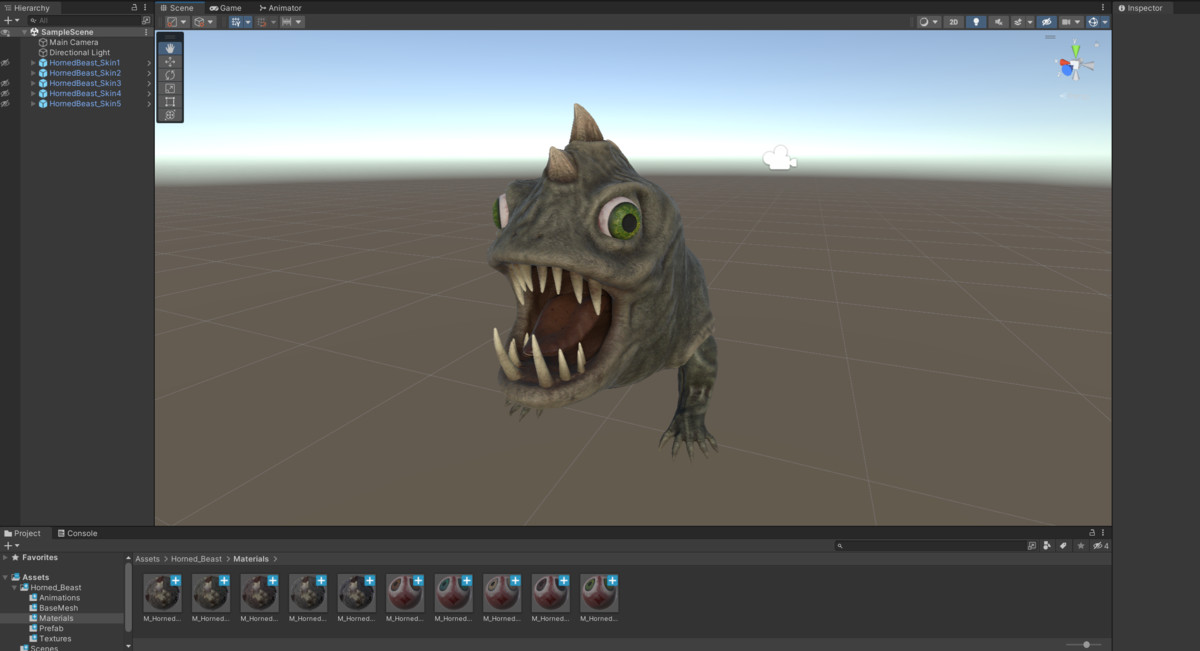Select the Move tool in Scene toolbar
1200x651 pixels.
pyautogui.click(x=170, y=62)
